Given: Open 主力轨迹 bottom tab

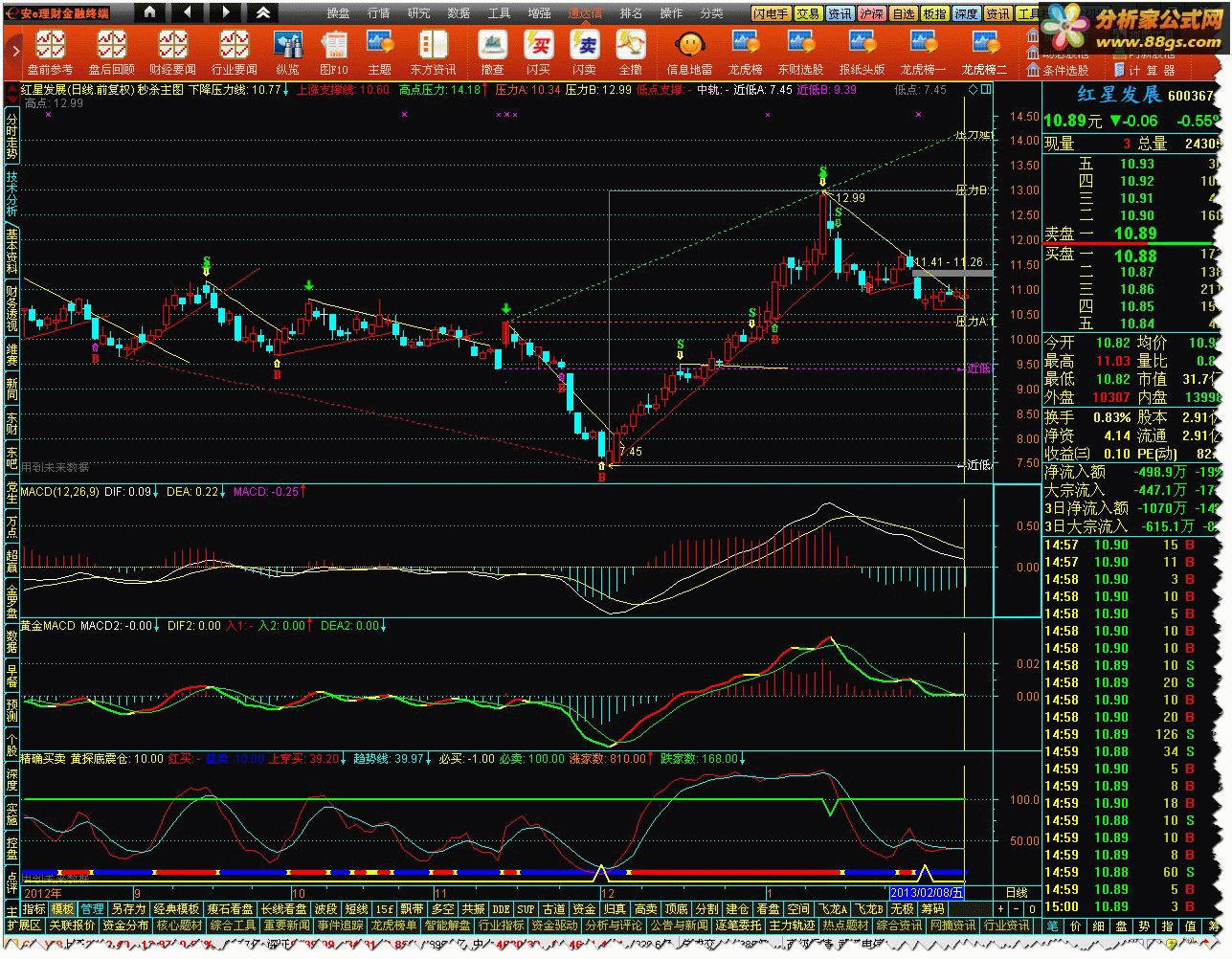Looking at the screenshot, I should click(793, 926).
